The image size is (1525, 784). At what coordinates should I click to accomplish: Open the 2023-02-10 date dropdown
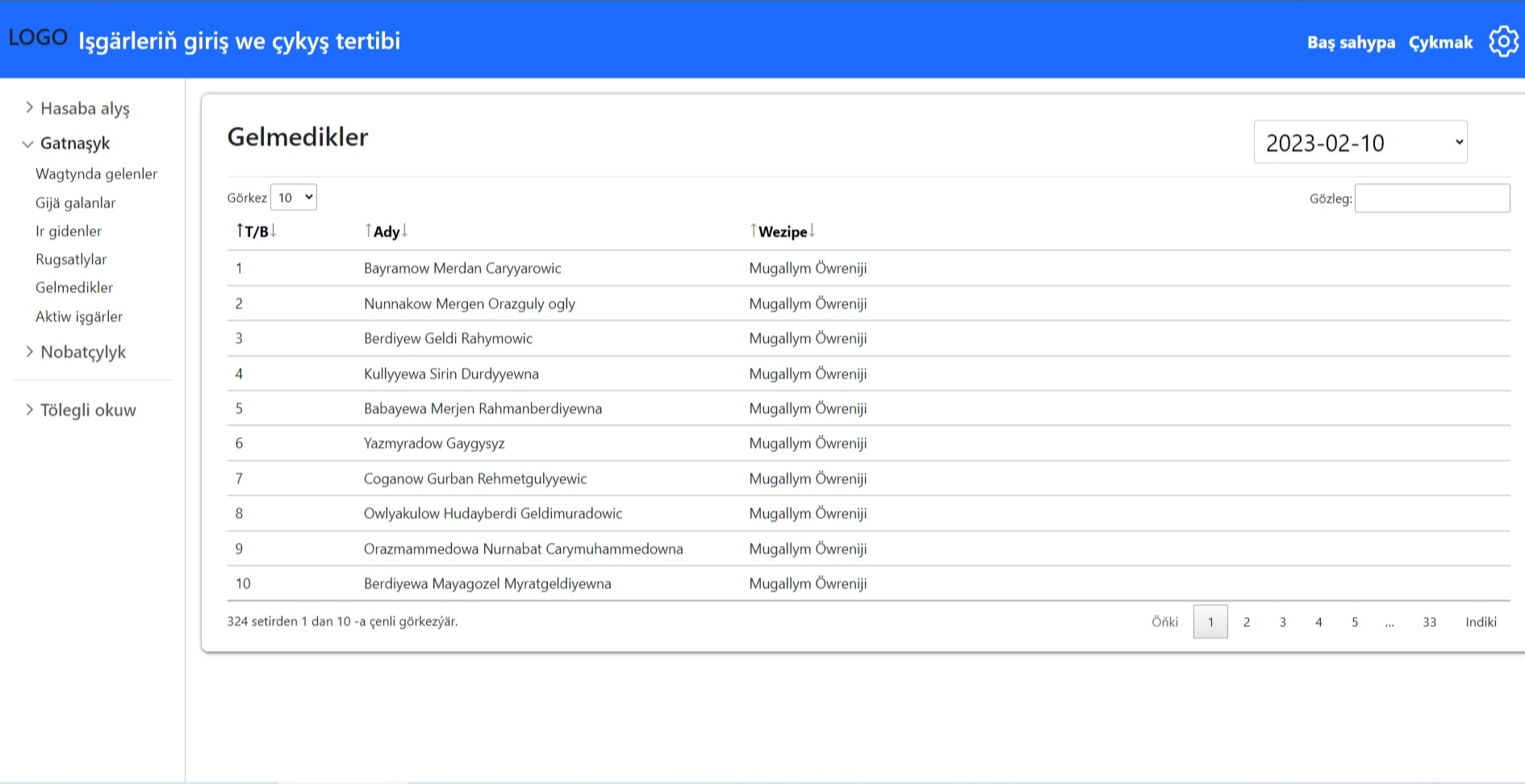1360,143
